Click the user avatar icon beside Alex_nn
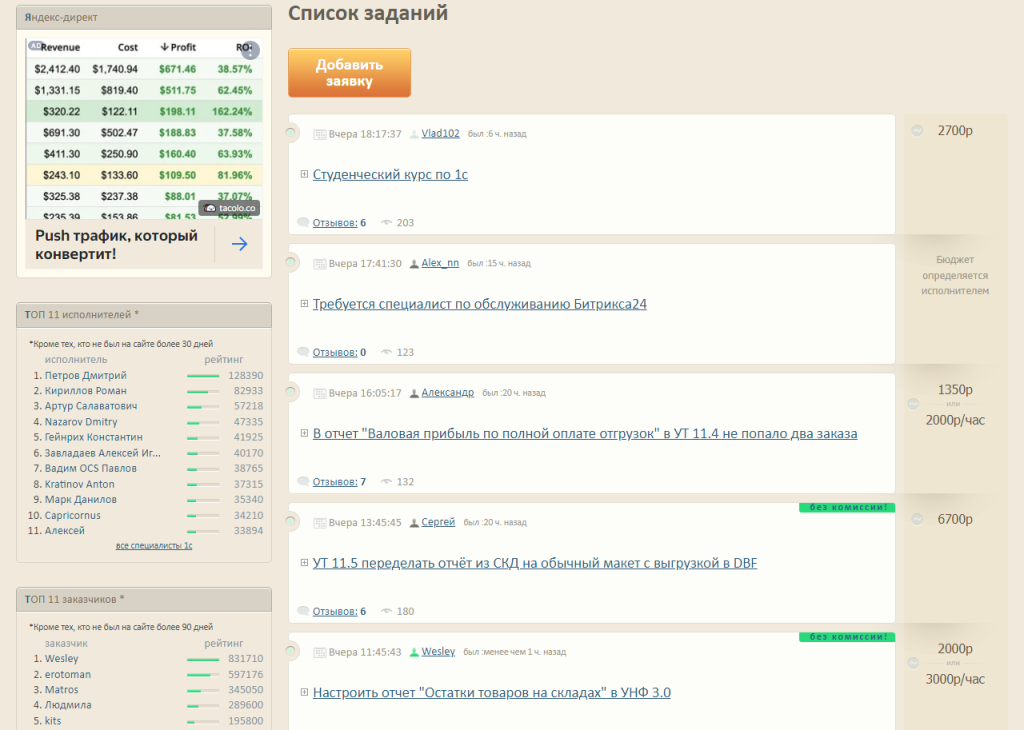The image size is (1024, 730). click(x=414, y=264)
